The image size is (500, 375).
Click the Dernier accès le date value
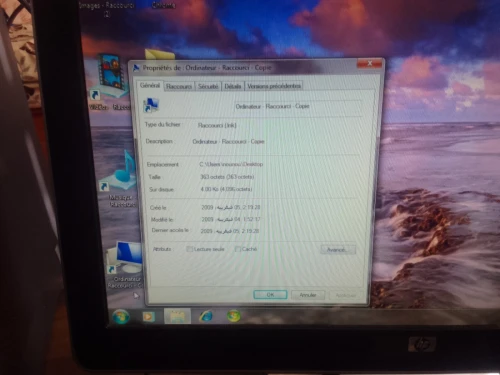point(230,231)
